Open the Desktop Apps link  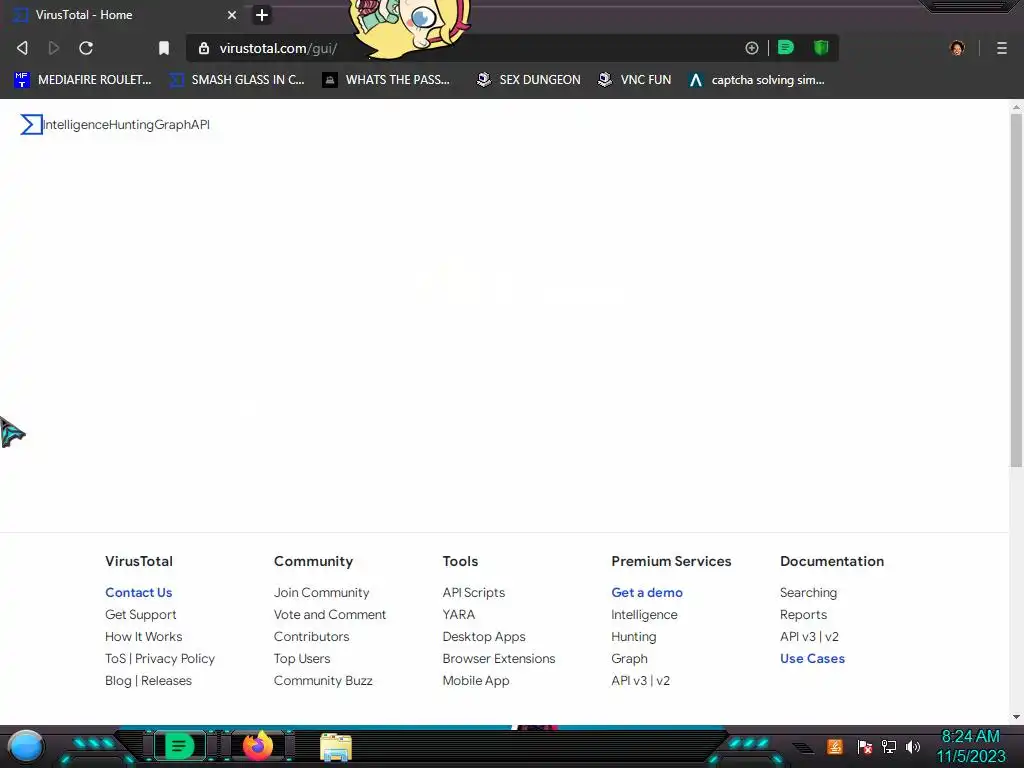point(484,636)
